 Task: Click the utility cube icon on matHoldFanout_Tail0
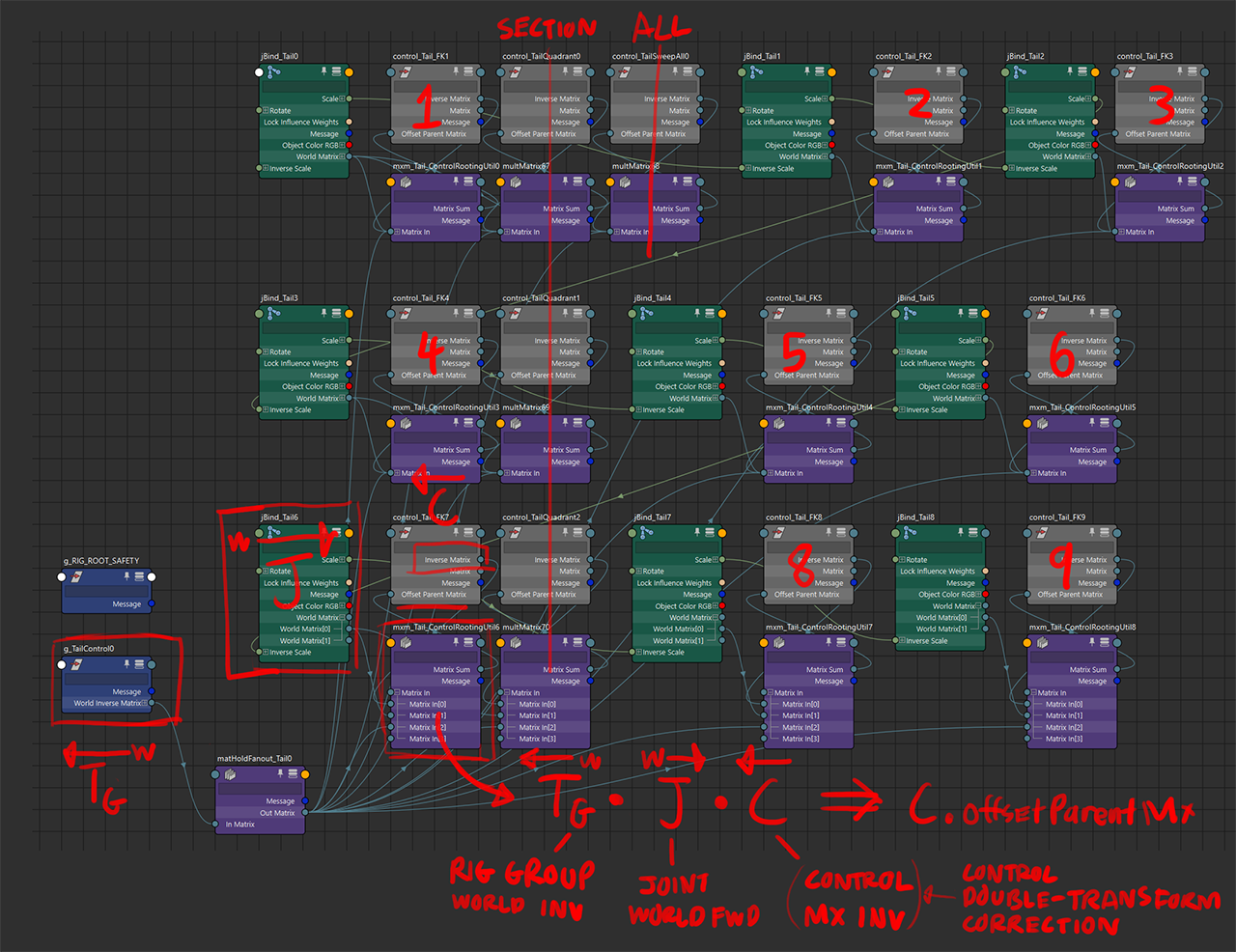tap(231, 774)
